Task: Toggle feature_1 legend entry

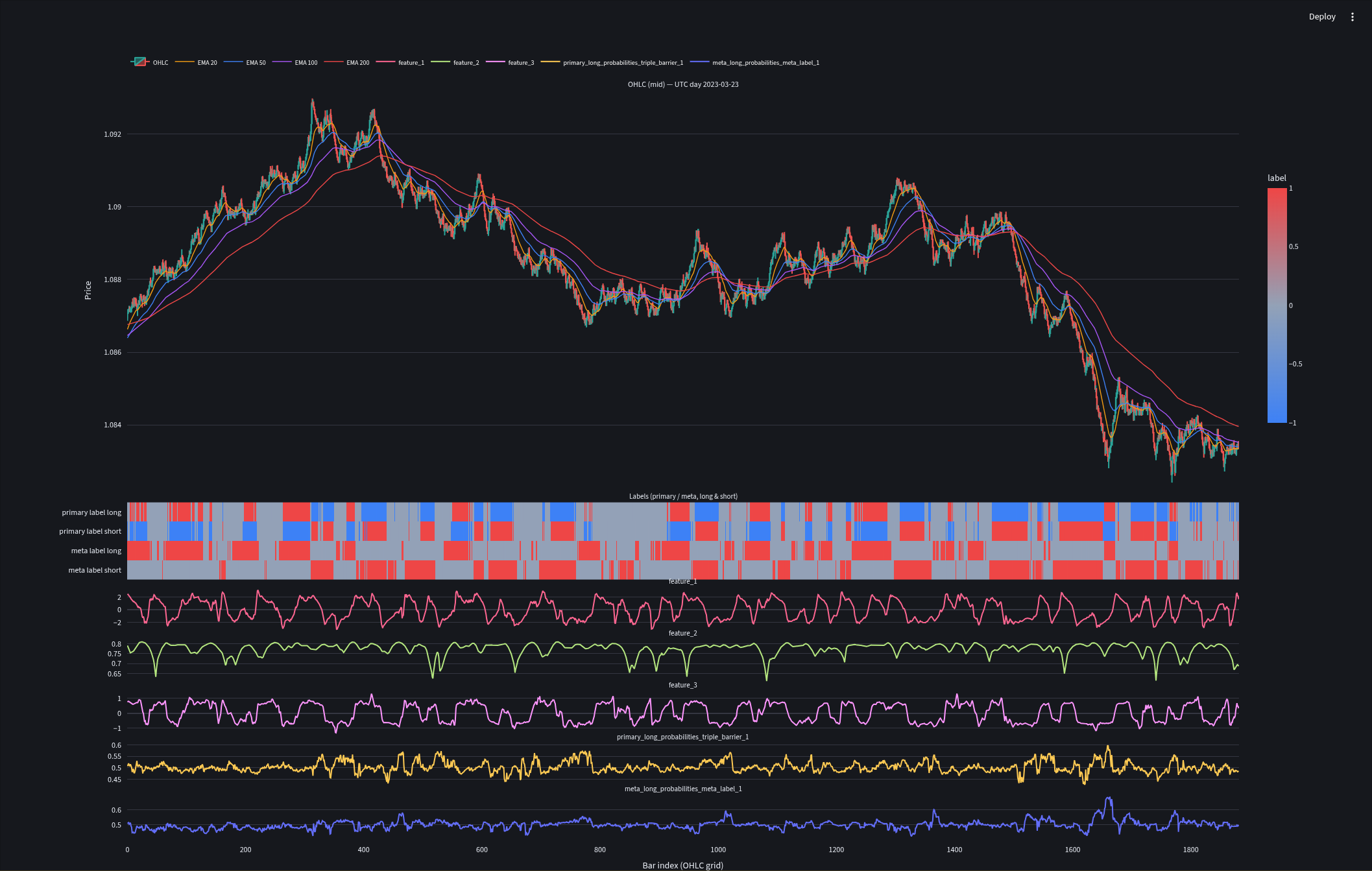Action: [x=400, y=62]
